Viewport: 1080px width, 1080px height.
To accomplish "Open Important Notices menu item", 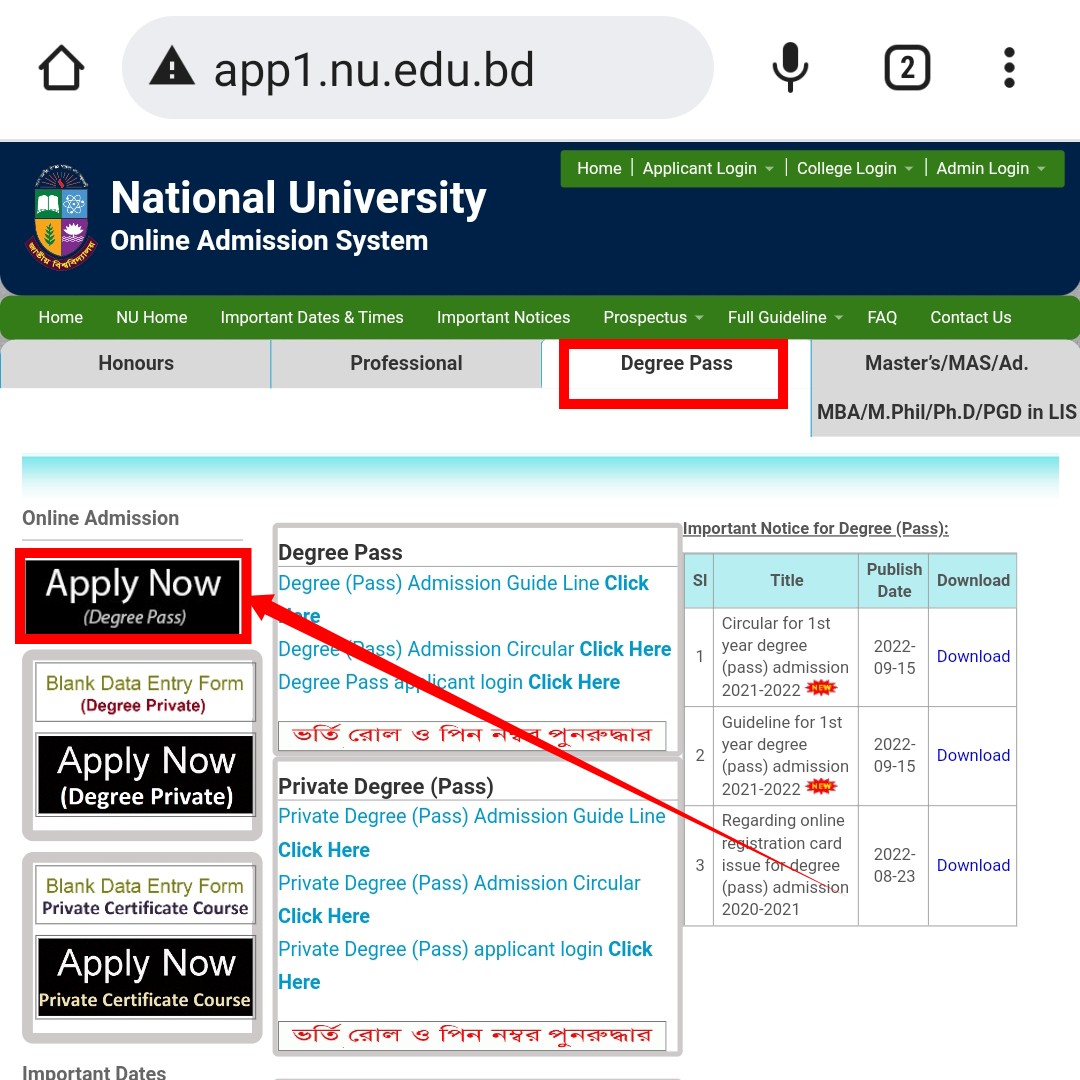I will click(x=503, y=318).
